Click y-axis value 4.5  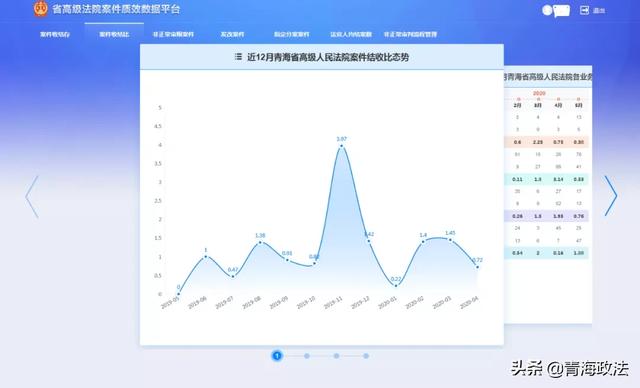pos(158,126)
